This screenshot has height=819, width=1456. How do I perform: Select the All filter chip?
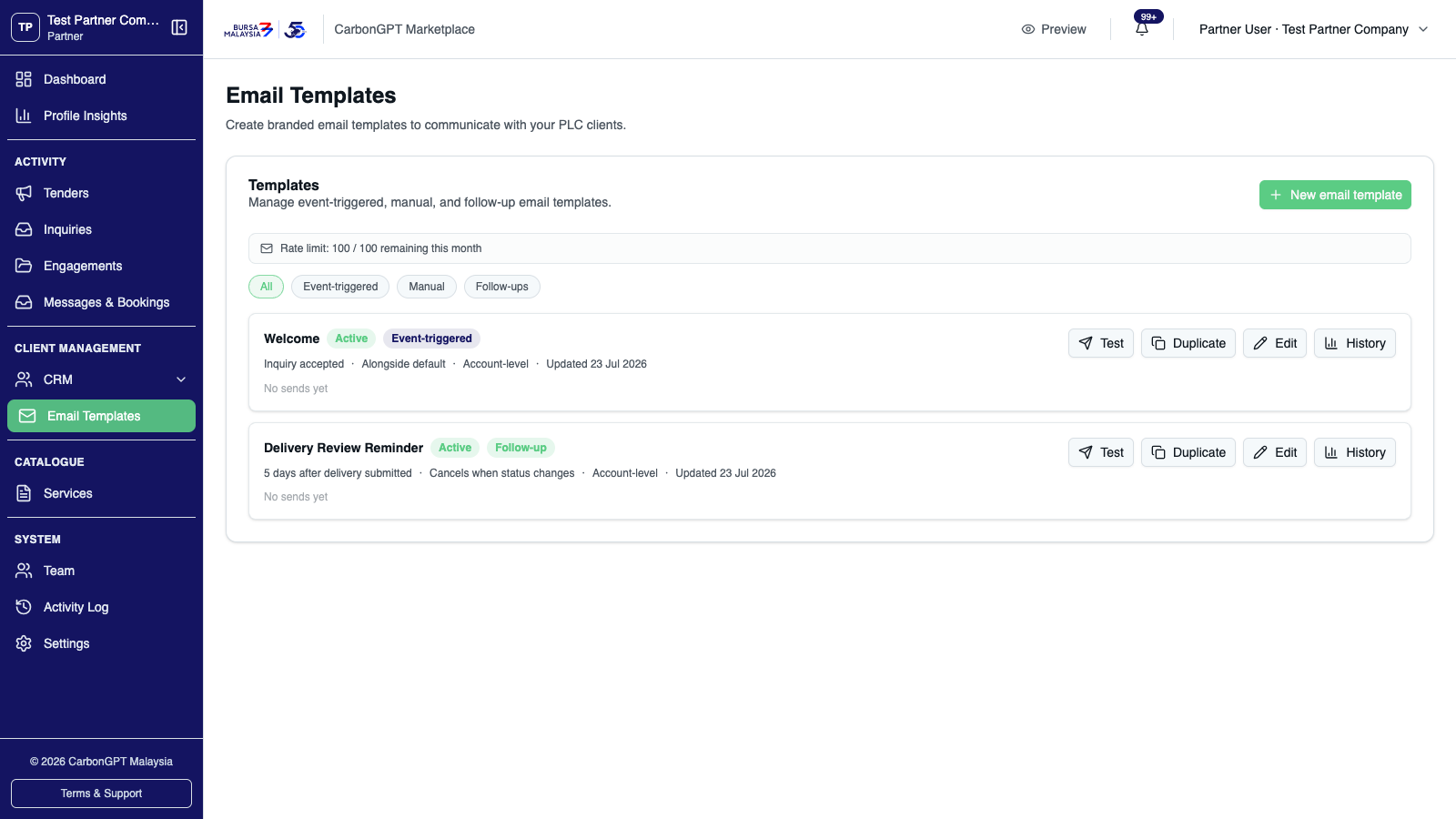266,287
